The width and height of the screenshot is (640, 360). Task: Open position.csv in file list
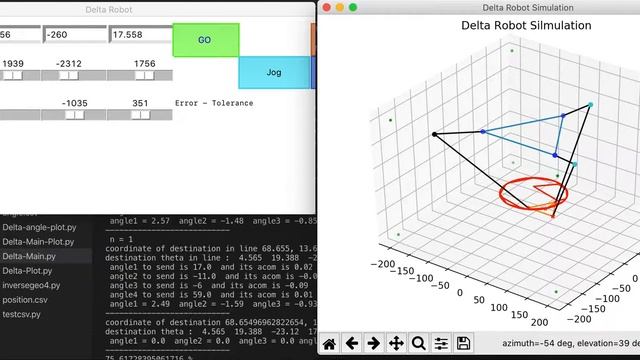(x=25, y=300)
